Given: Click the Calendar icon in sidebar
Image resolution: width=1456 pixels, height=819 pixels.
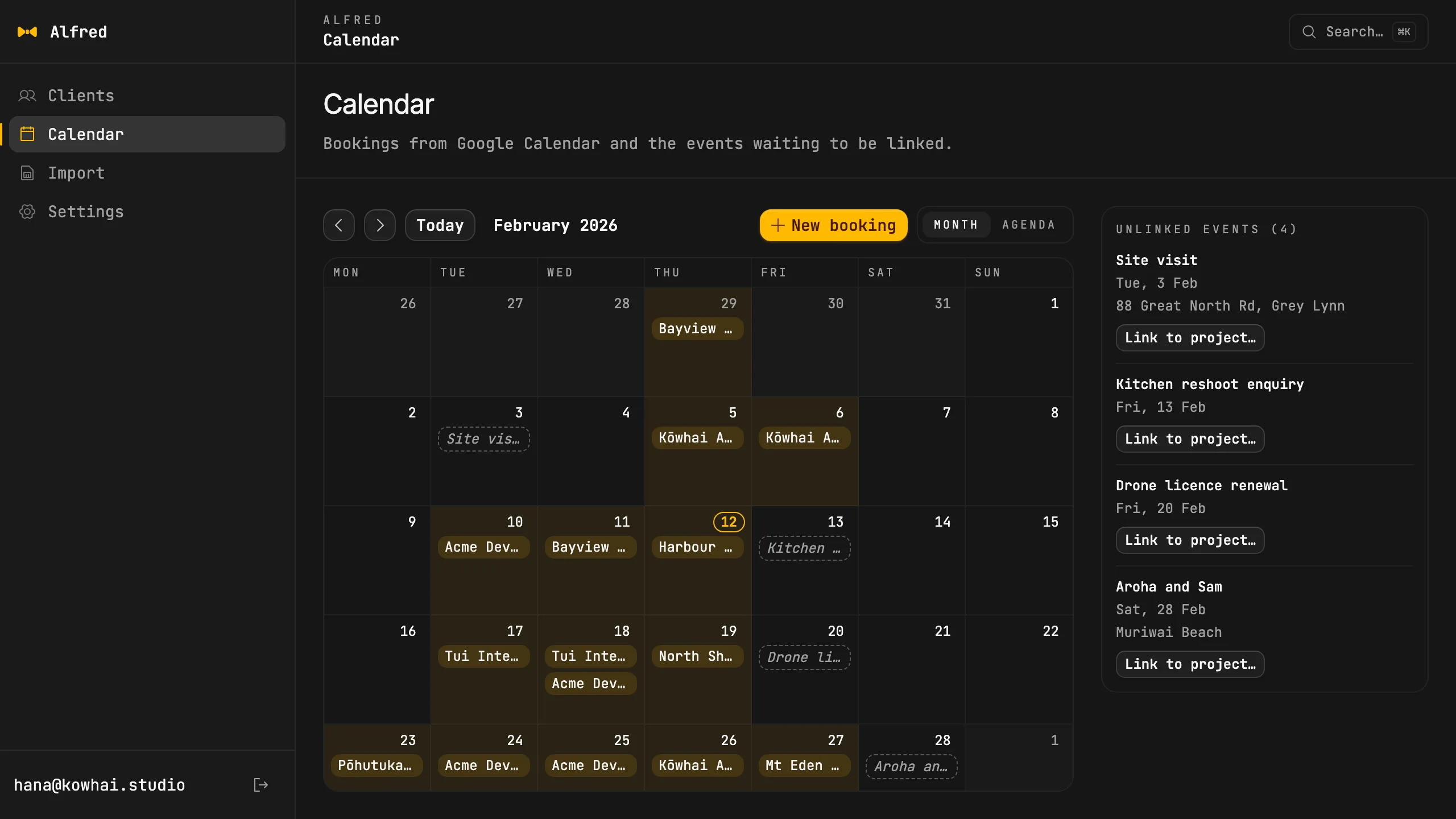Looking at the screenshot, I should [27, 134].
